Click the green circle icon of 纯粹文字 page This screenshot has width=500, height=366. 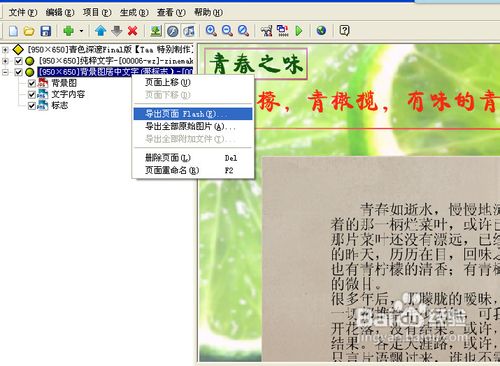point(30,61)
